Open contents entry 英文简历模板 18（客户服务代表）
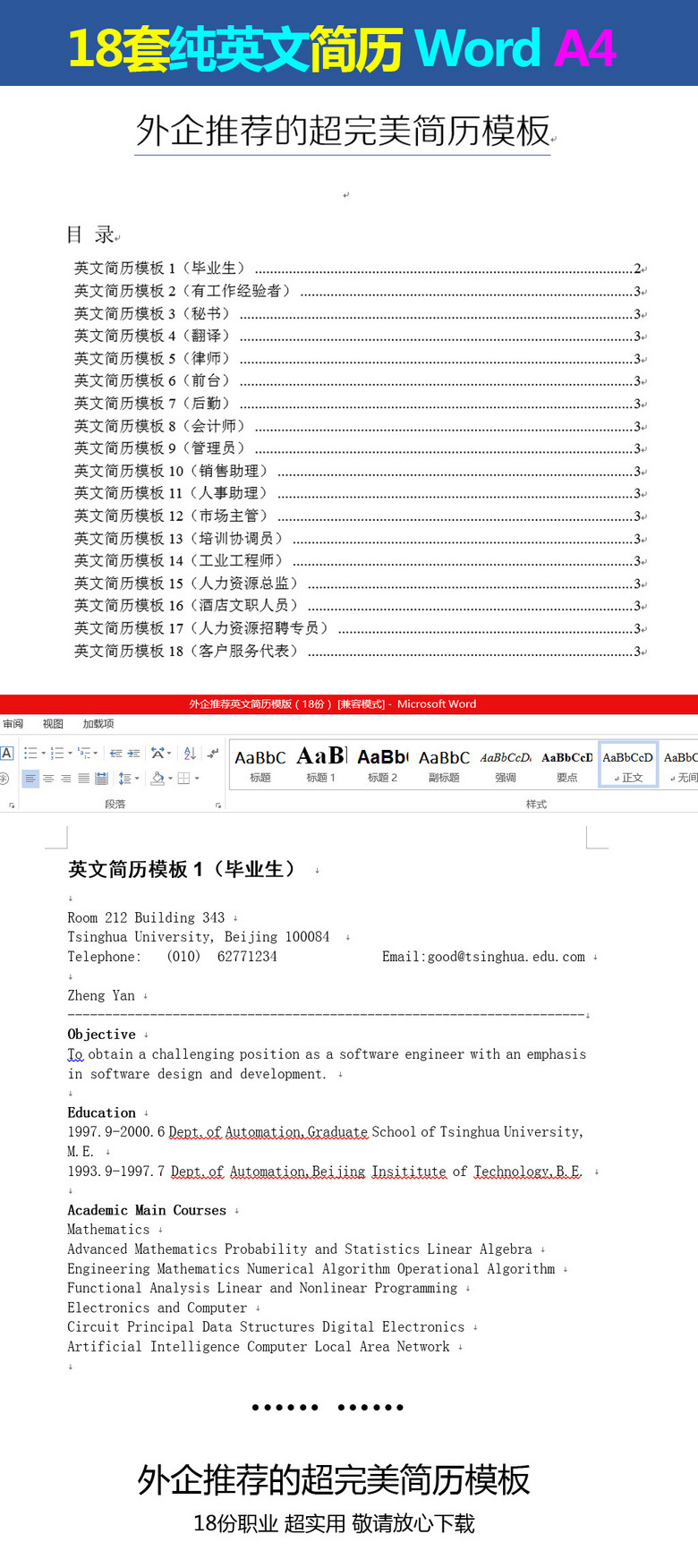This screenshot has width=698, height=1568. coord(360,651)
